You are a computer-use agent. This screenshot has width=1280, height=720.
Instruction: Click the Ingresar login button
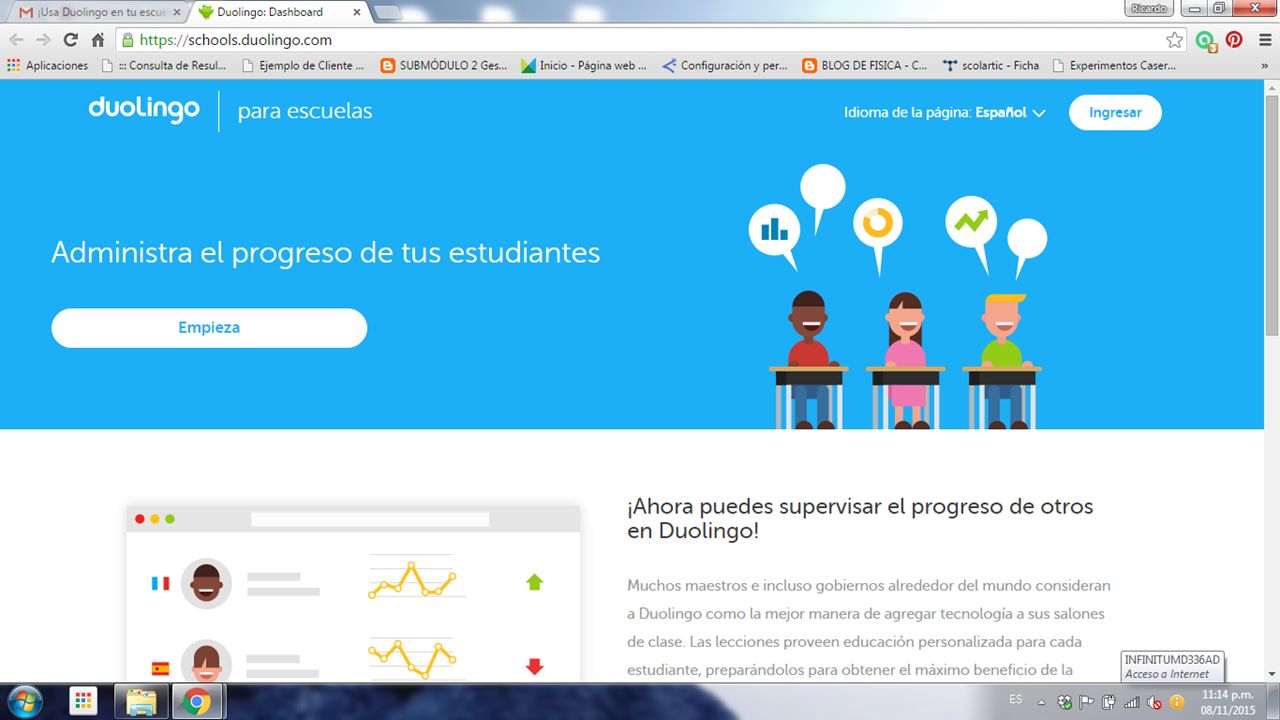coord(1115,113)
